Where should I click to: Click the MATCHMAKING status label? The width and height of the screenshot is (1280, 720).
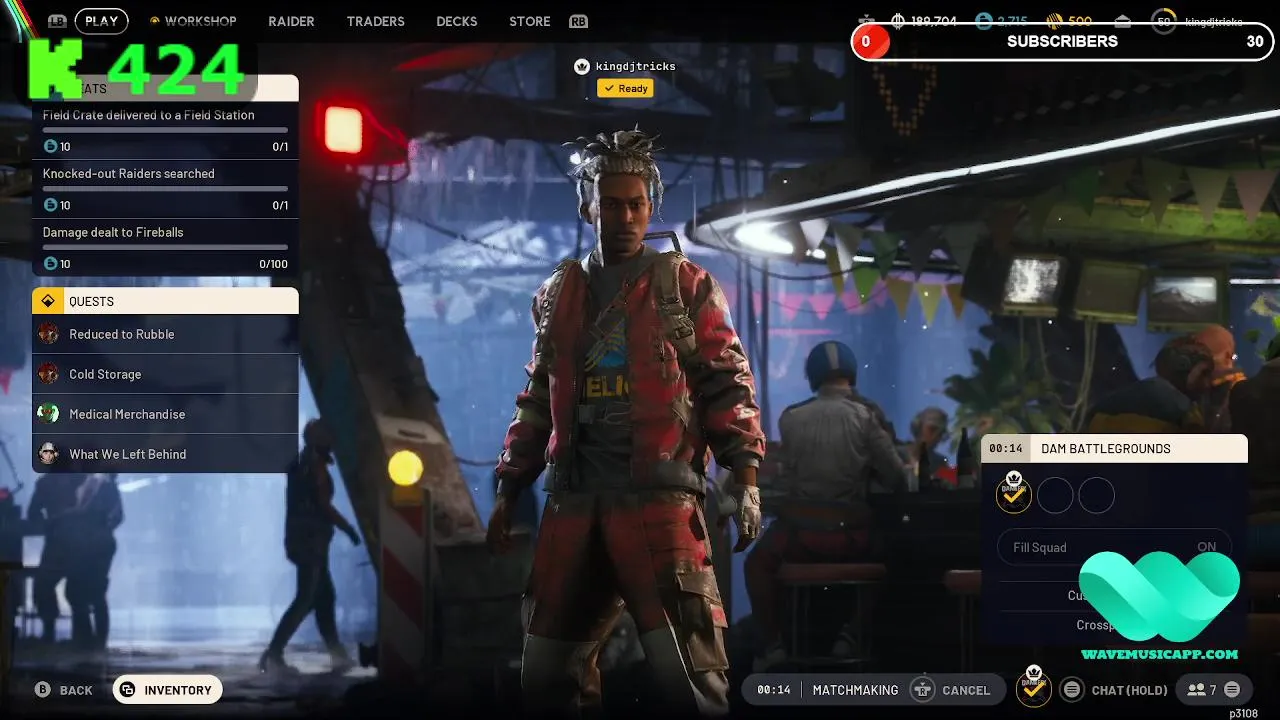pos(855,690)
